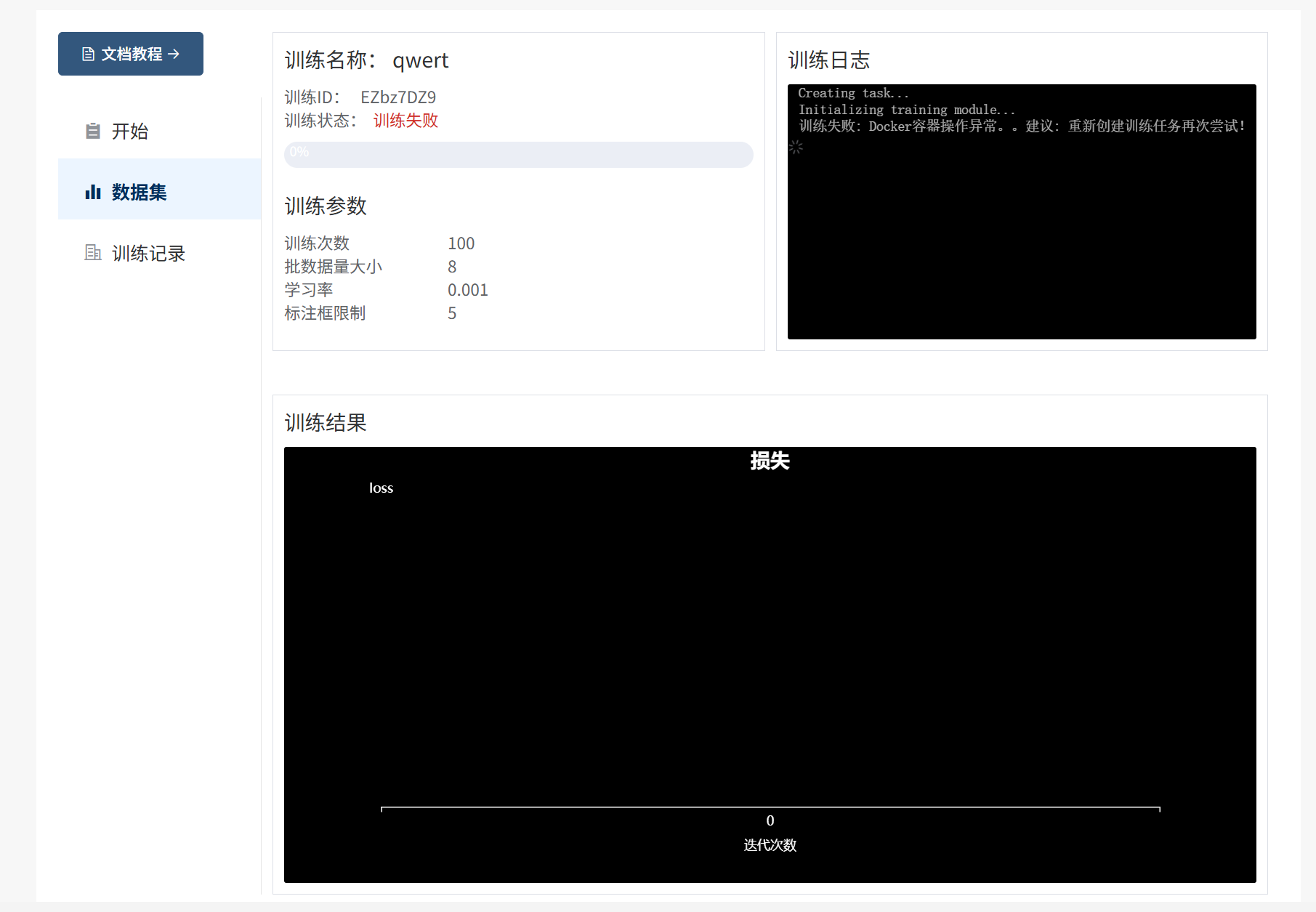Click the clipboard icon beside 开始
The width and height of the screenshot is (1316, 912).
pyautogui.click(x=93, y=131)
